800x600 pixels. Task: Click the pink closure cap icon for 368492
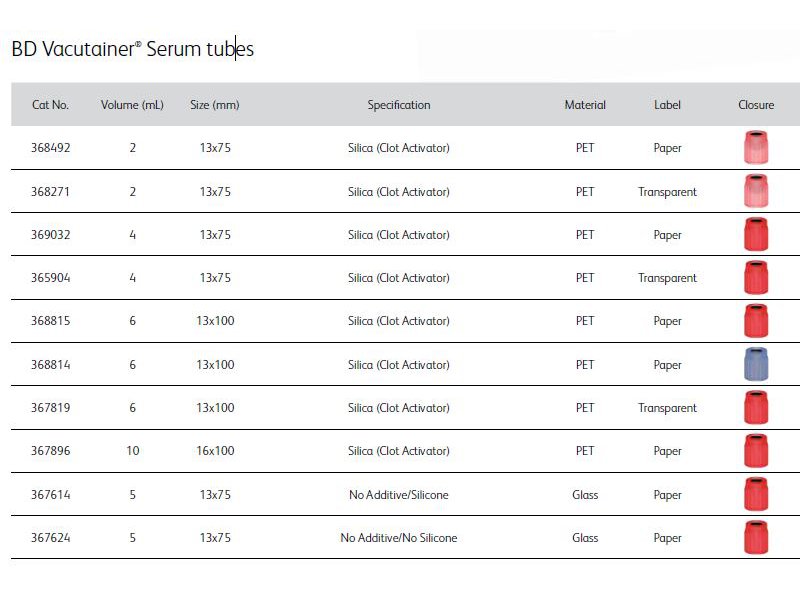coord(756,147)
